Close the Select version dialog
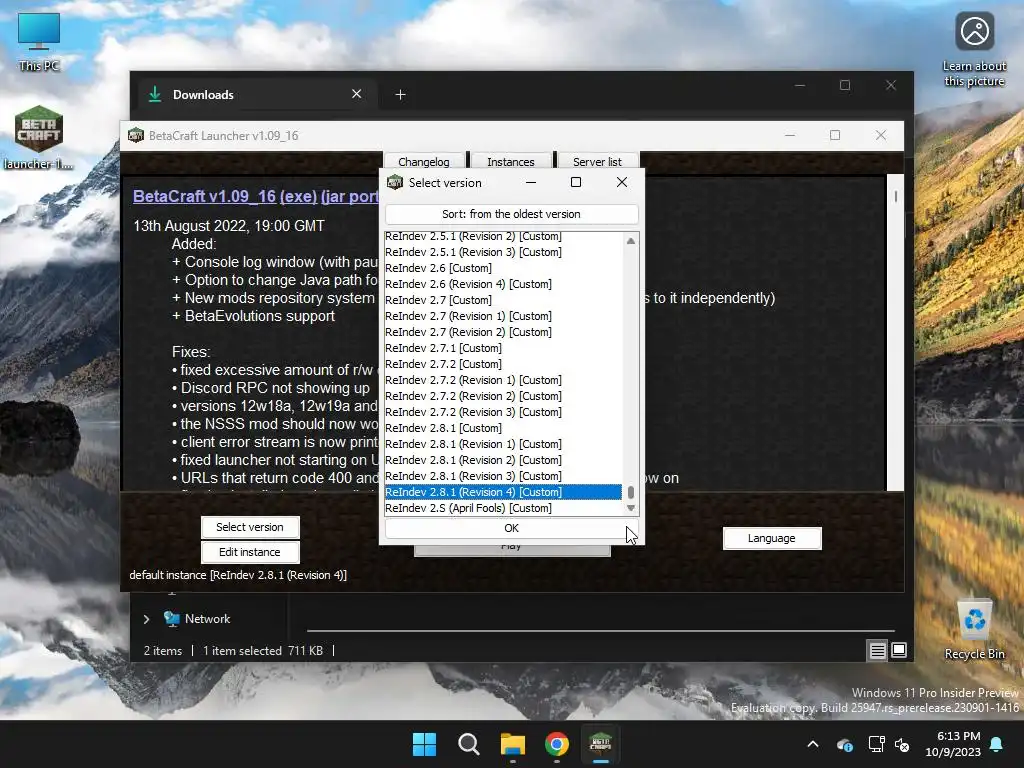This screenshot has width=1024, height=768. (x=622, y=182)
